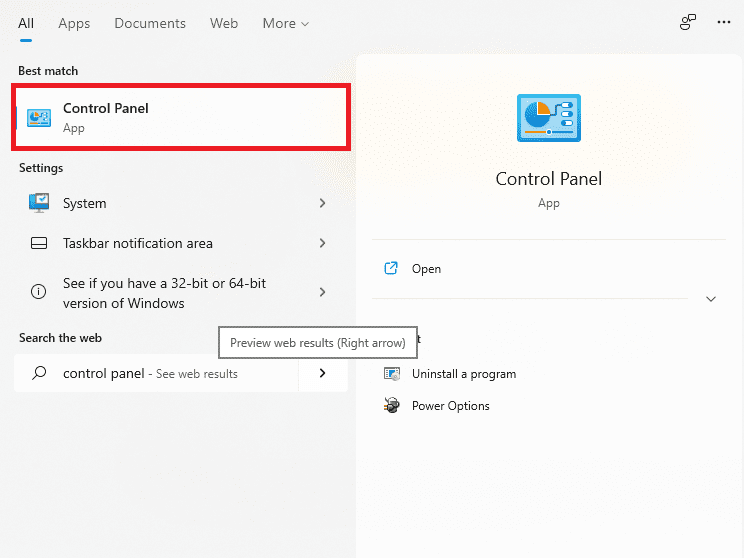The width and height of the screenshot is (744, 558).
Task: Open the System settings result
Action: pos(181,203)
